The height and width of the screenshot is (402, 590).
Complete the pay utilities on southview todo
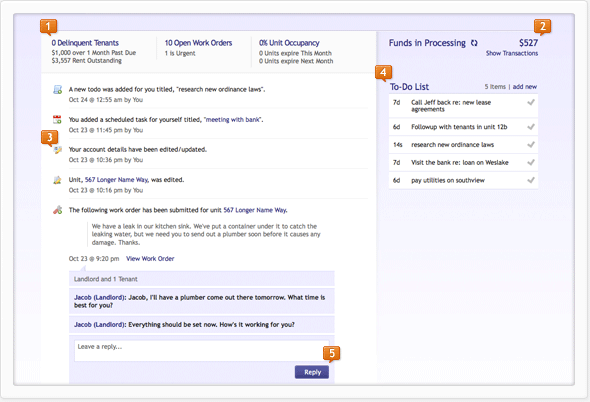coord(531,180)
